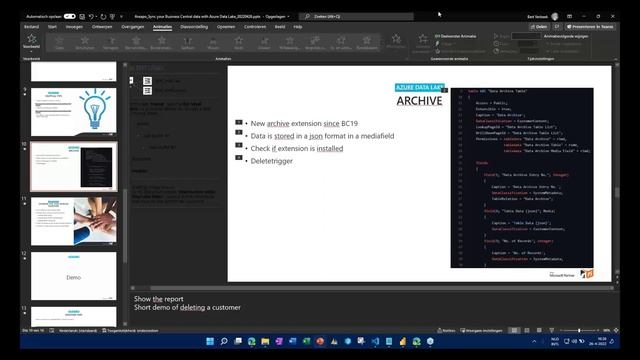Collapse the ribbon with the chevron
This screenshot has width=640, height=360.
click(616, 59)
